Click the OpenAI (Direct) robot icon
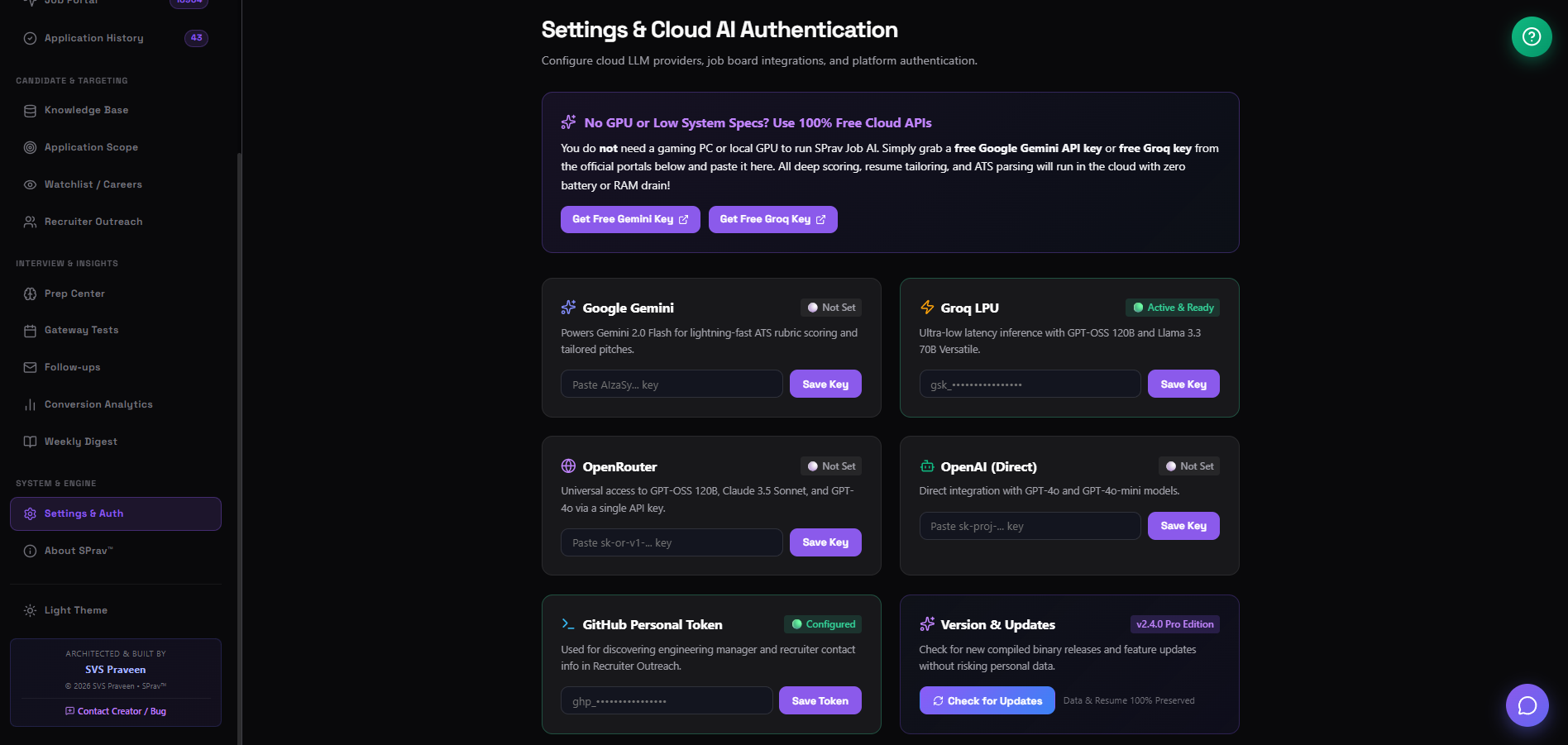Image resolution: width=1568 pixels, height=745 pixels. click(927, 466)
